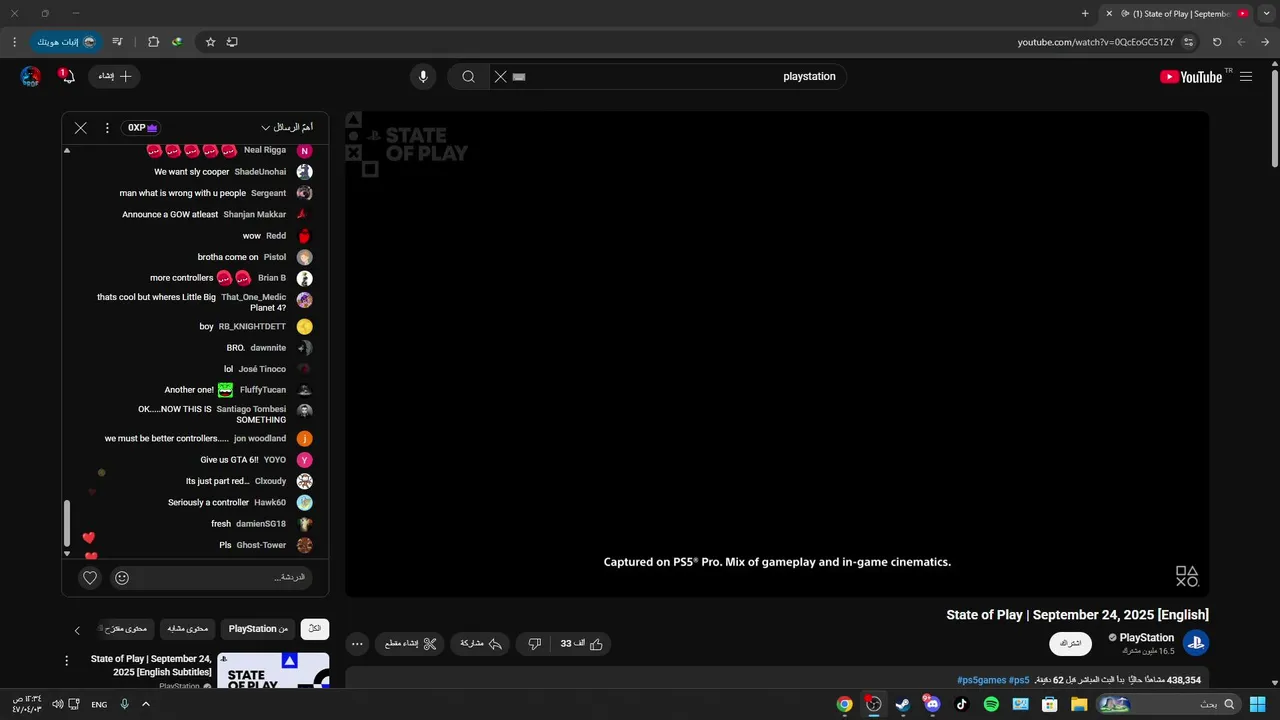Click chat author 'Shanjan Makkar'
Viewport: 1280px width, 720px height.
255,214
